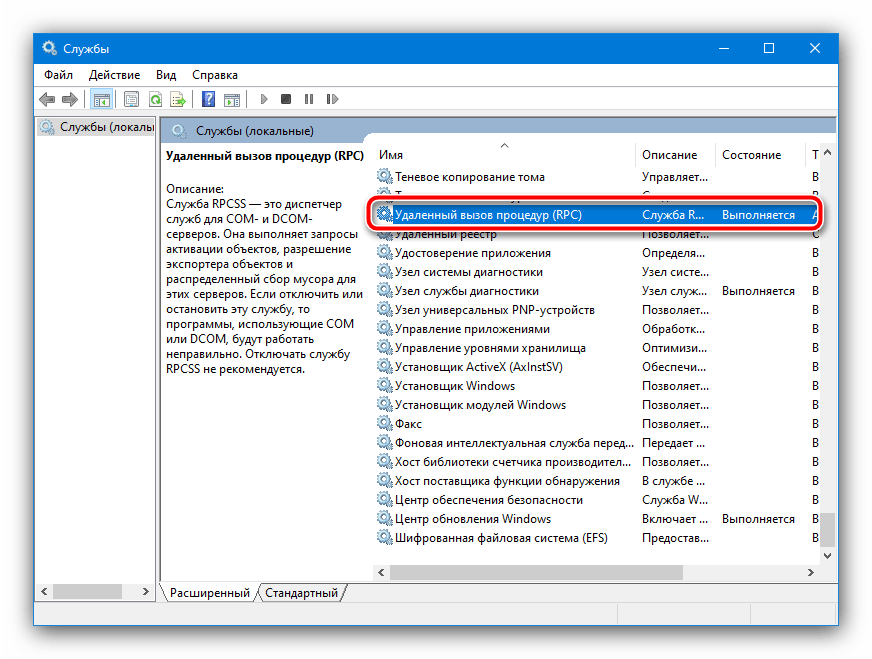Open the Действие menu
872x659 pixels.
coord(115,75)
